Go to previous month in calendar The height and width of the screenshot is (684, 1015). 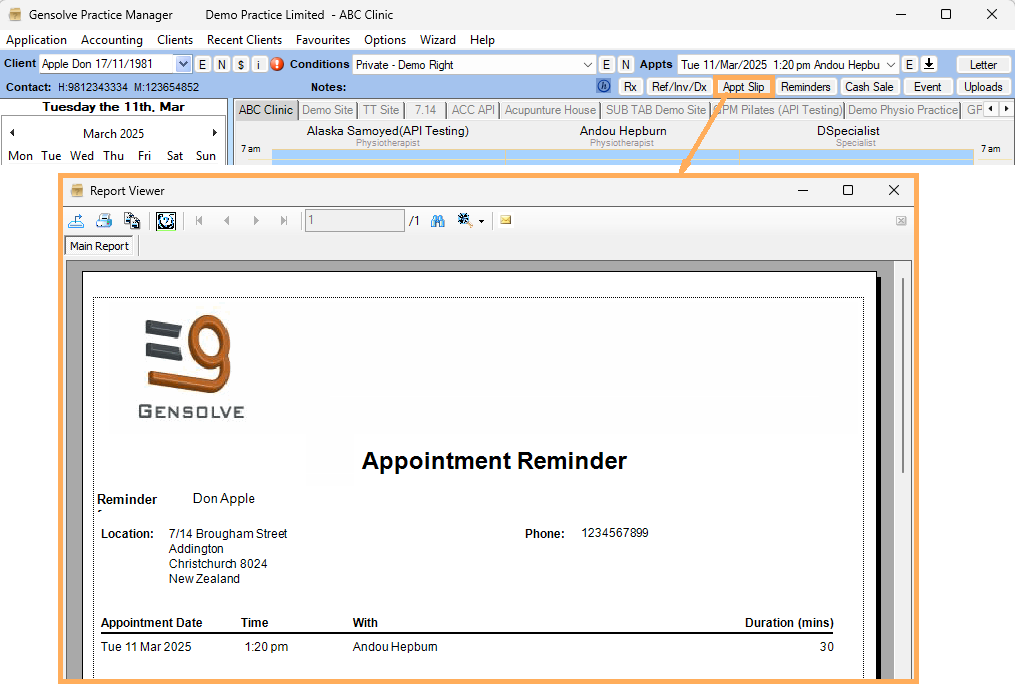(x=12, y=133)
